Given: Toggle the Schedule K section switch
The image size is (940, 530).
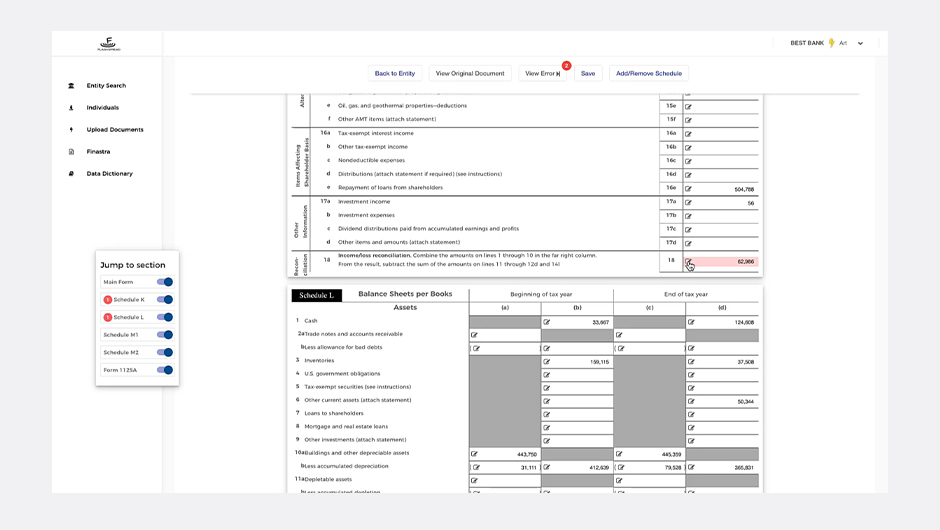Looking at the screenshot, I should pyautogui.click(x=165, y=299).
